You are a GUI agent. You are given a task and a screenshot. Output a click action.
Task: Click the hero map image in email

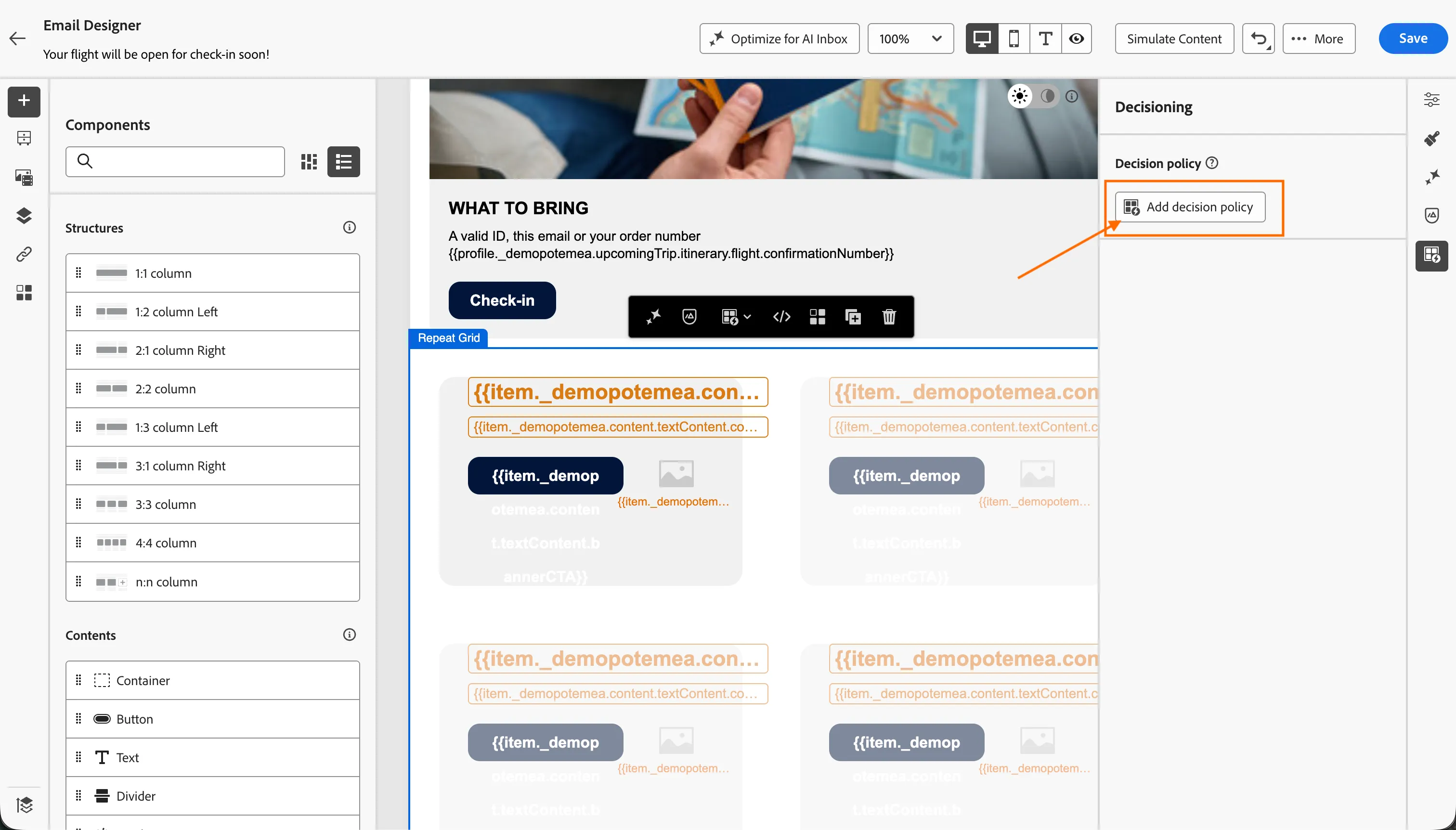[763, 129]
